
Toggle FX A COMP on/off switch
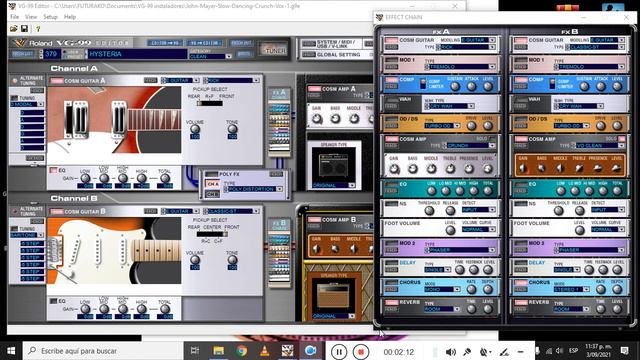[x=391, y=80]
